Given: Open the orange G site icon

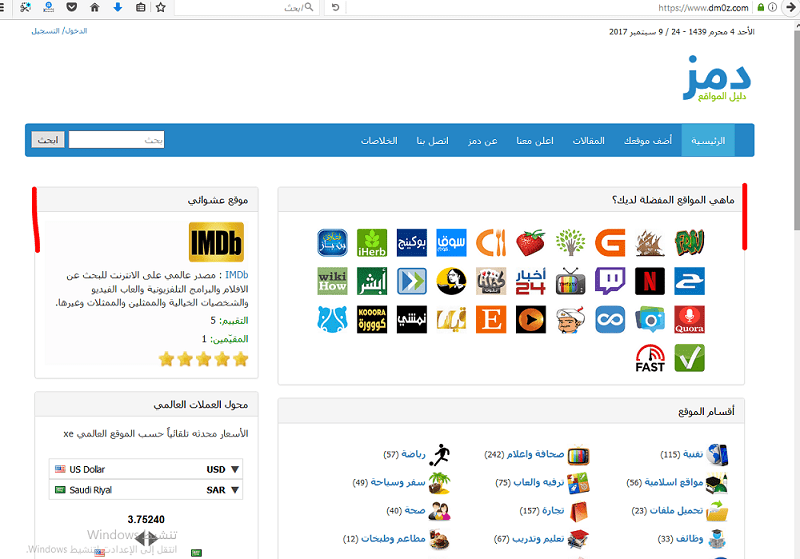Looking at the screenshot, I should click(610, 243).
